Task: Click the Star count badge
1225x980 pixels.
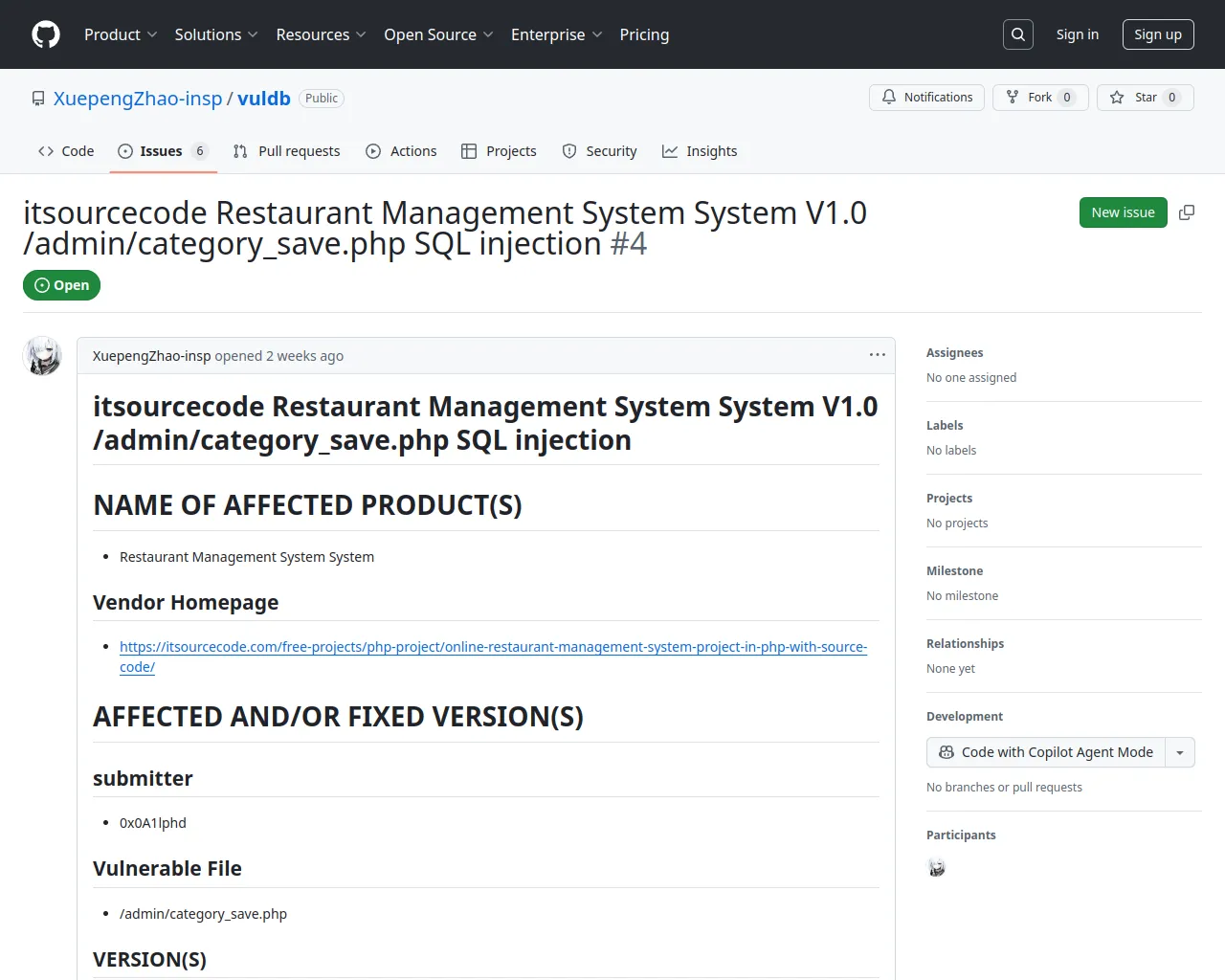Action: (x=1172, y=98)
